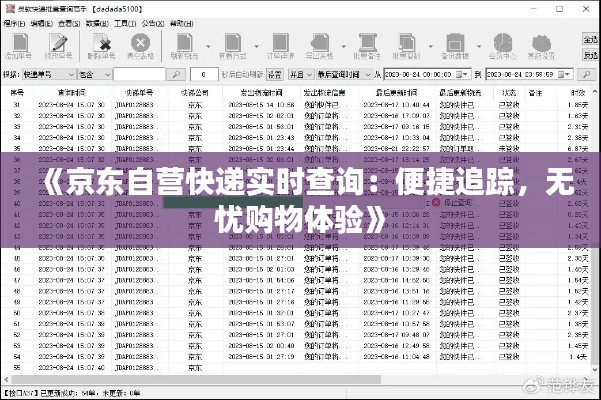
Task: Sort by the 时效 column header
Action: tap(578, 93)
